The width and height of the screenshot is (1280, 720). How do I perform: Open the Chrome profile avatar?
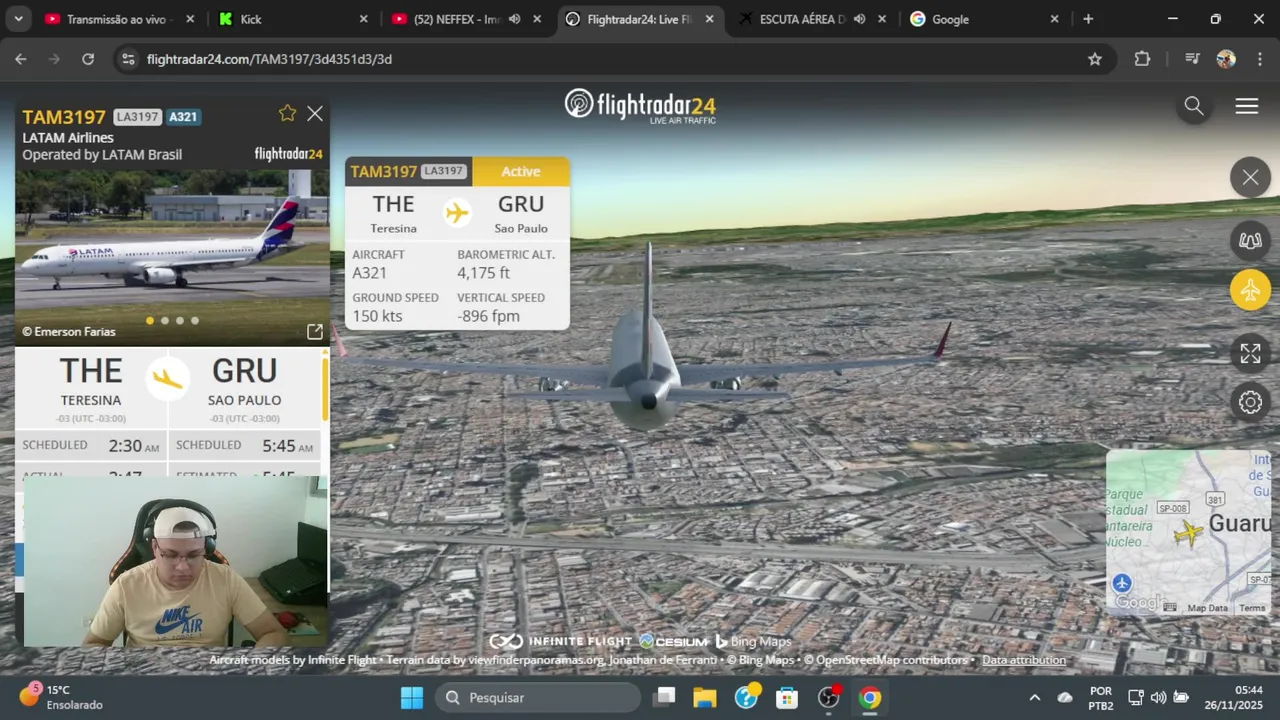[1226, 59]
